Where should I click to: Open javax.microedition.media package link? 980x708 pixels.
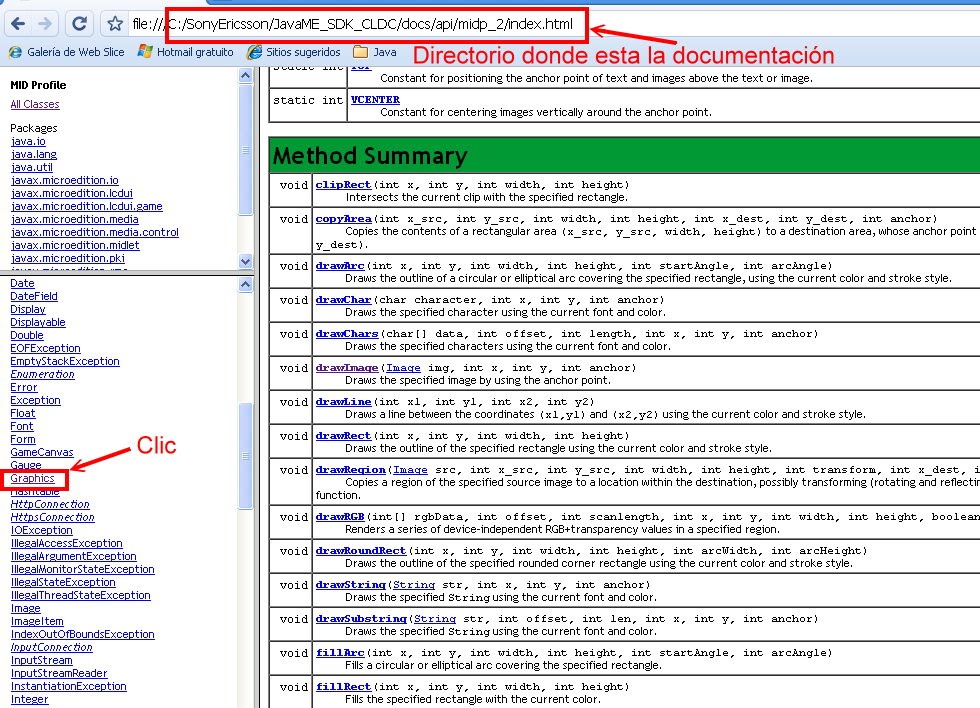[x=74, y=219]
